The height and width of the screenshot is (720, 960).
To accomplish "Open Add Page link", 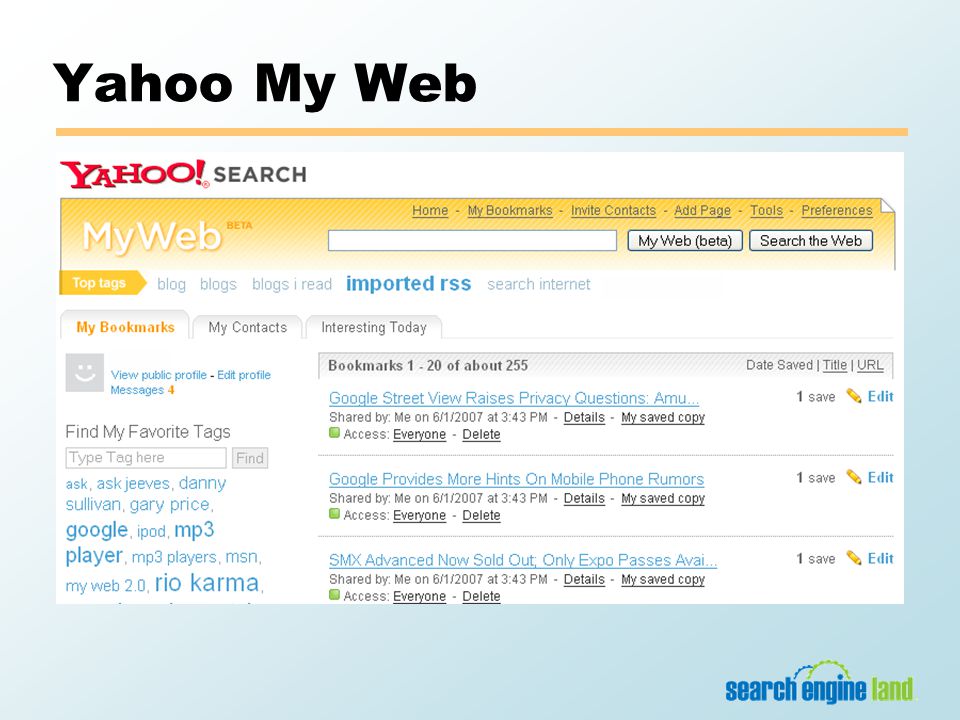I will [702, 211].
